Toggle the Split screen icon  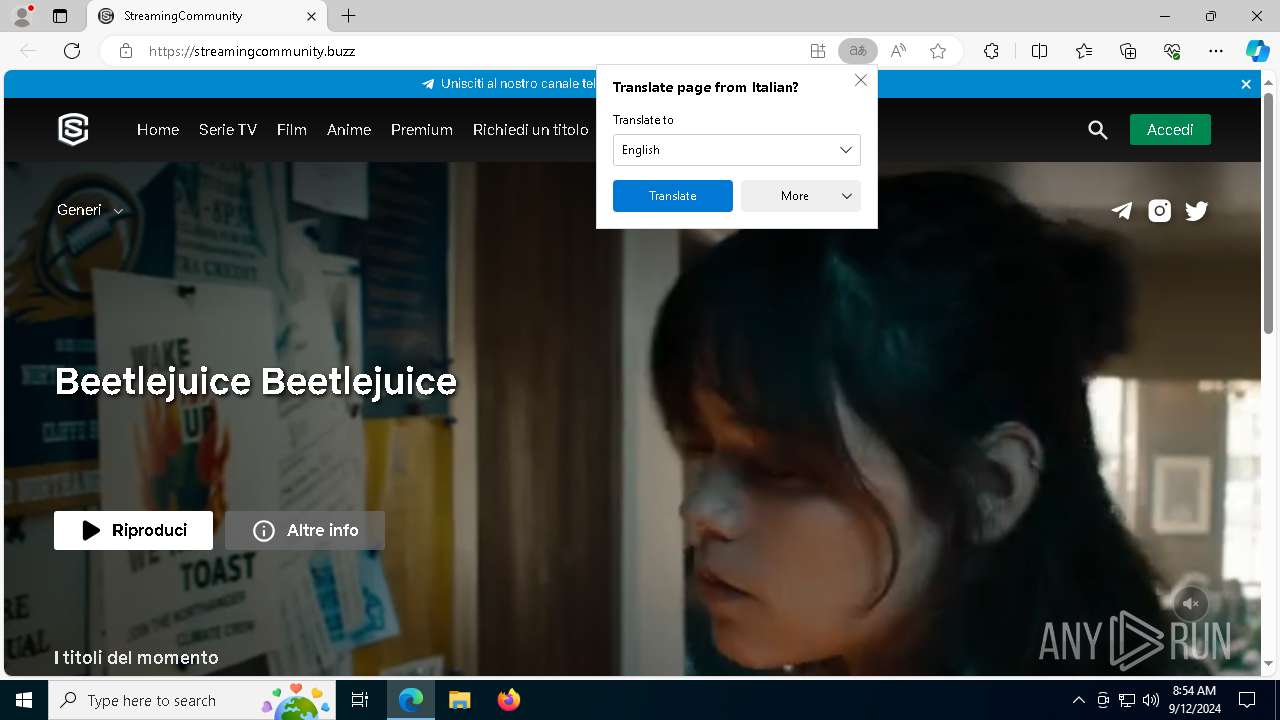1039,51
